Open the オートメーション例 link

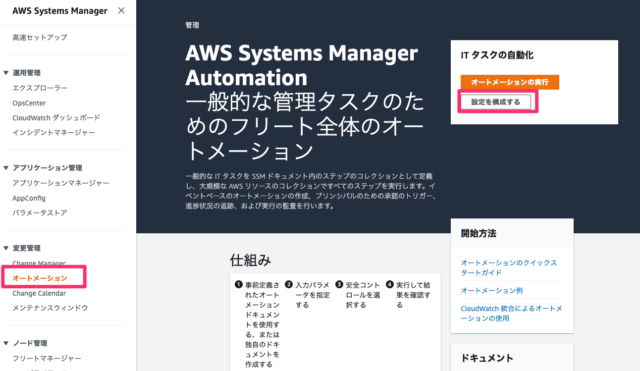pos(492,290)
